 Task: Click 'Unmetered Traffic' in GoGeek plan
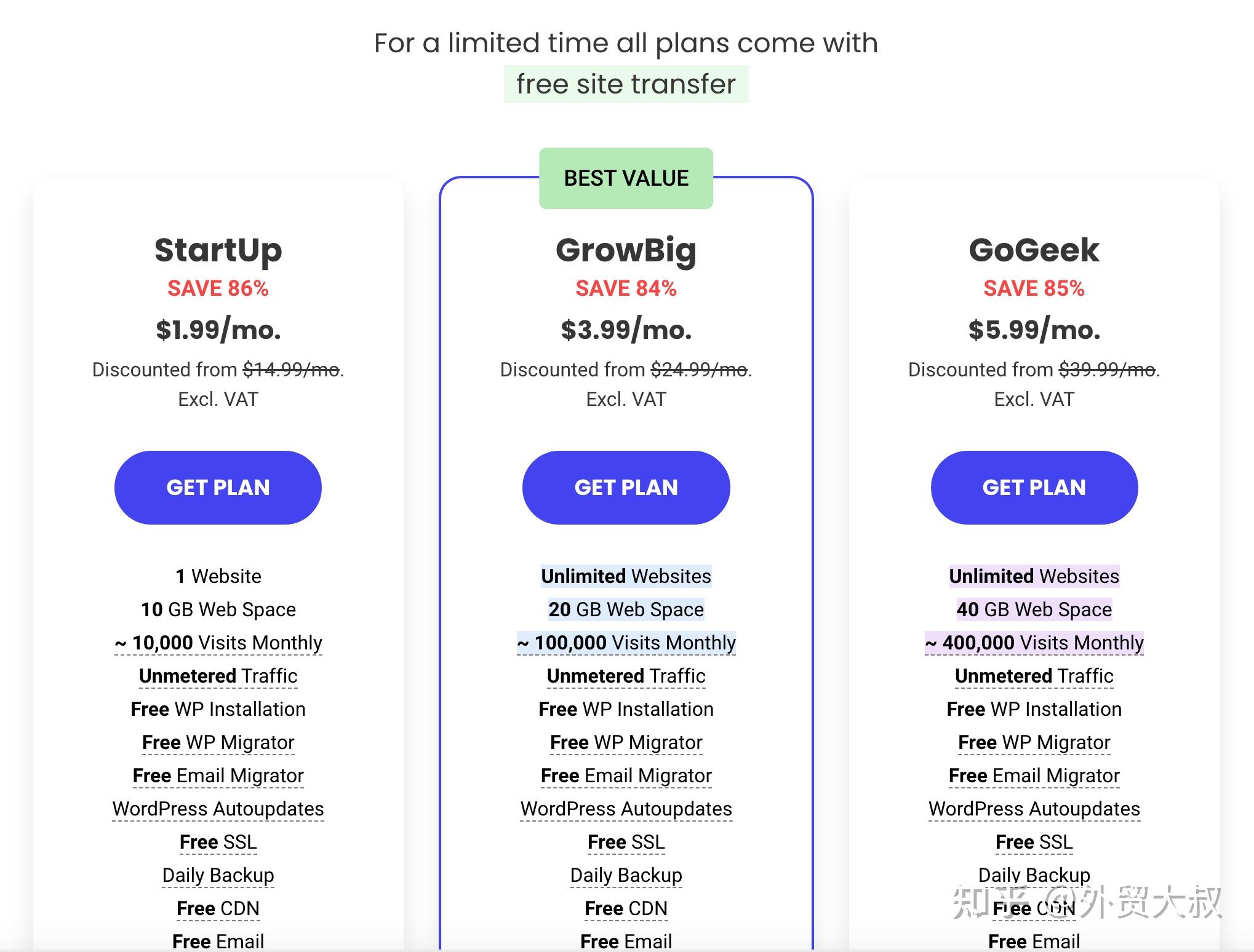coord(1034,676)
